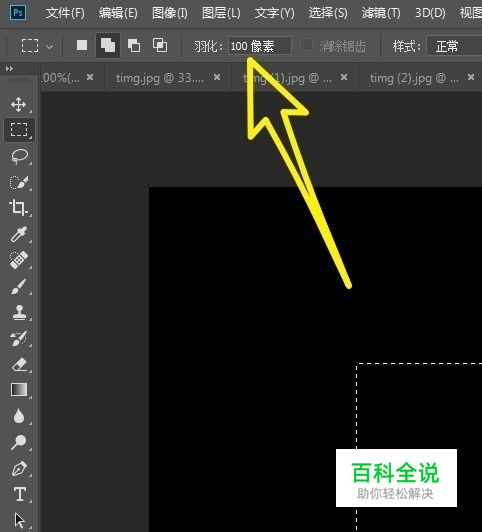482x532 pixels.
Task: Click the 羽化 feather input field
Action: (x=260, y=46)
